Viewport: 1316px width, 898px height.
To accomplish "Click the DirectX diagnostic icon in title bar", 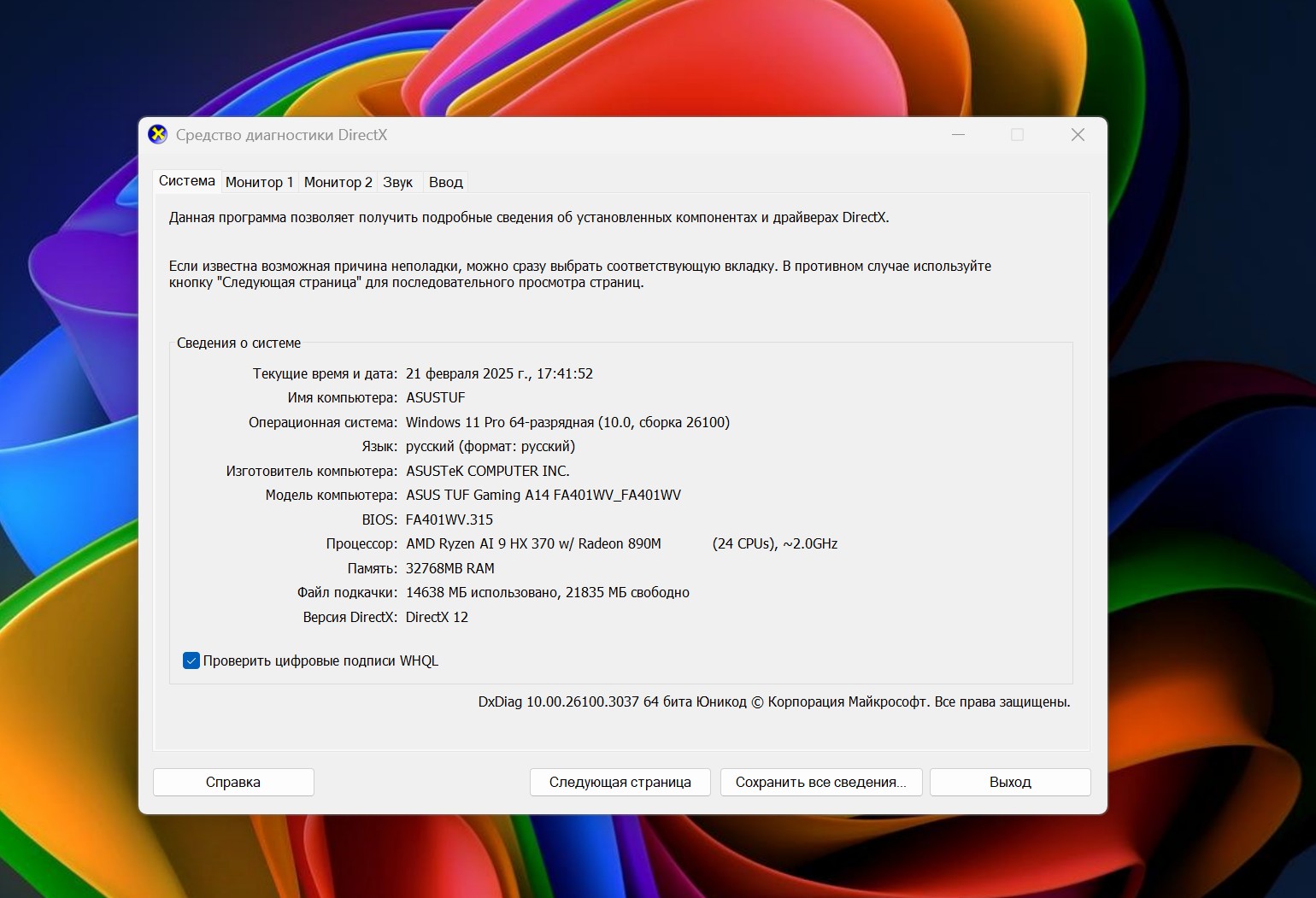I will pos(158,135).
